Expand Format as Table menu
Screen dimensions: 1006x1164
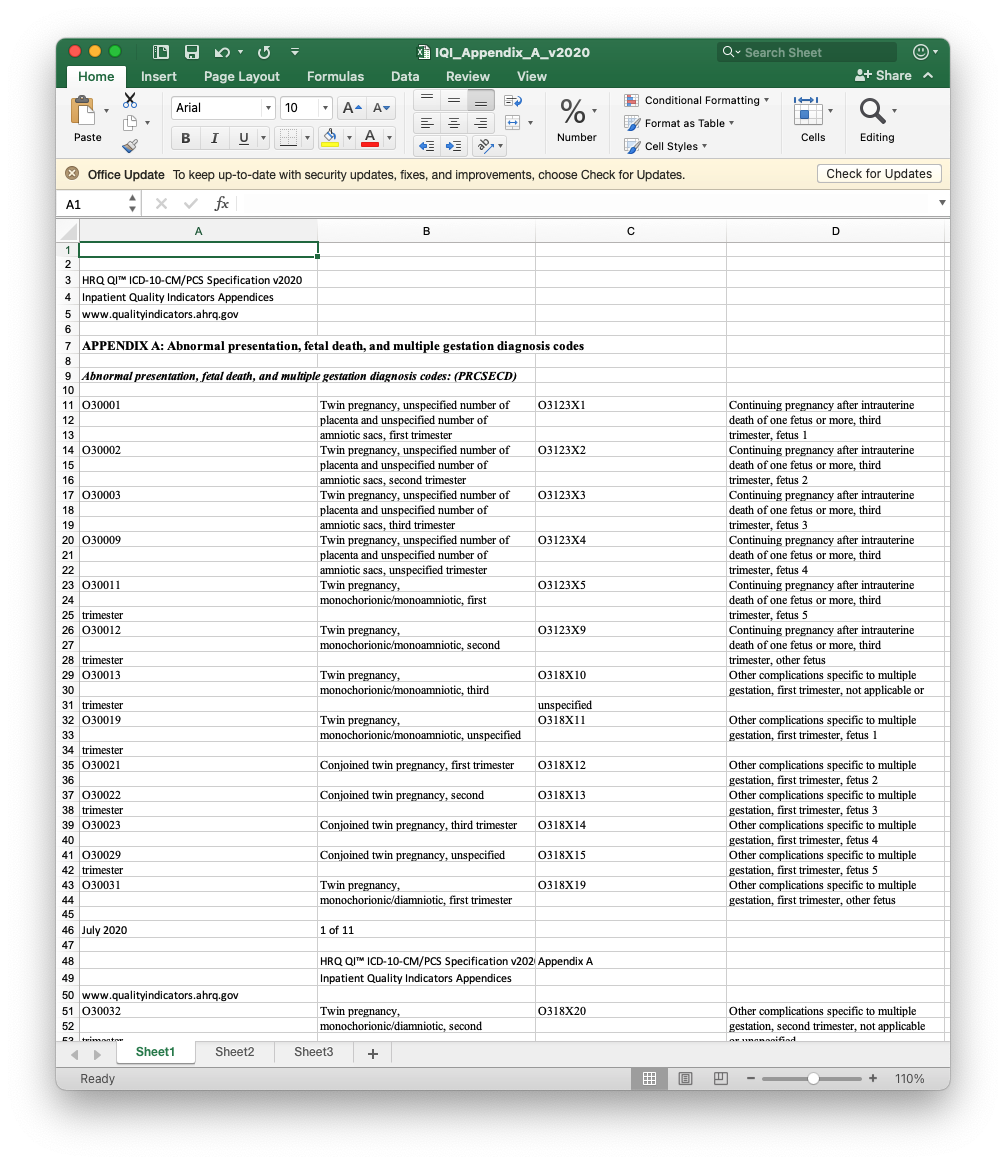(731, 123)
